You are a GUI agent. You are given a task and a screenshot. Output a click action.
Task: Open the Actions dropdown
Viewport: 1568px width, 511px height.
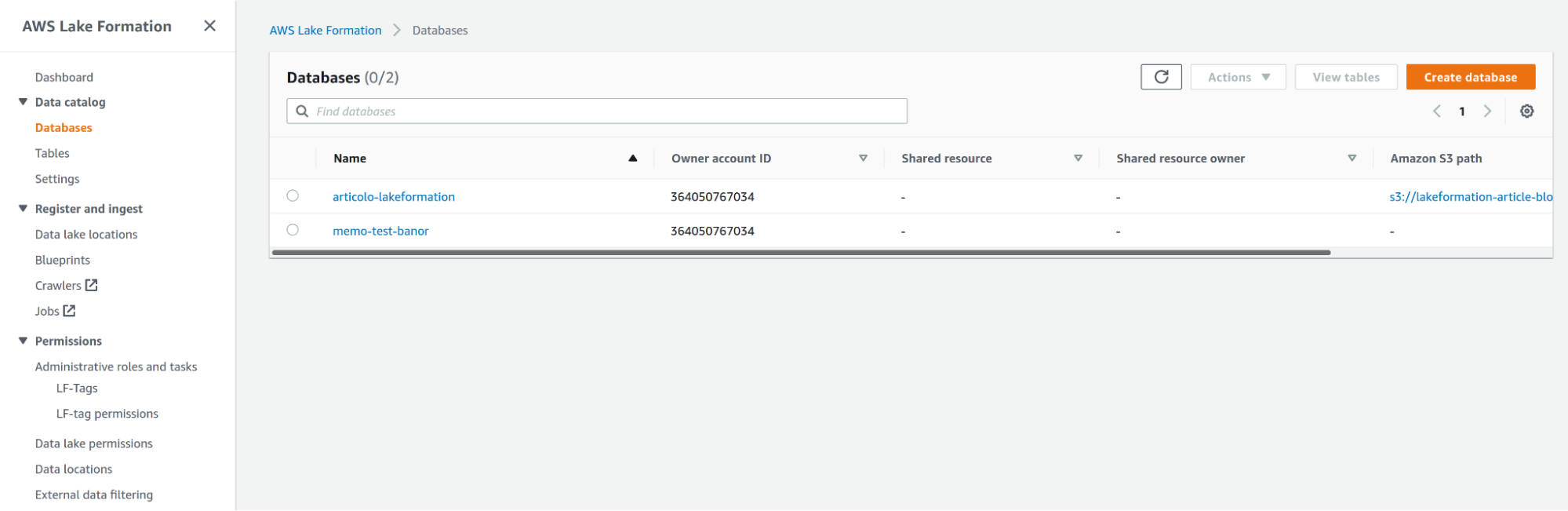(1238, 77)
